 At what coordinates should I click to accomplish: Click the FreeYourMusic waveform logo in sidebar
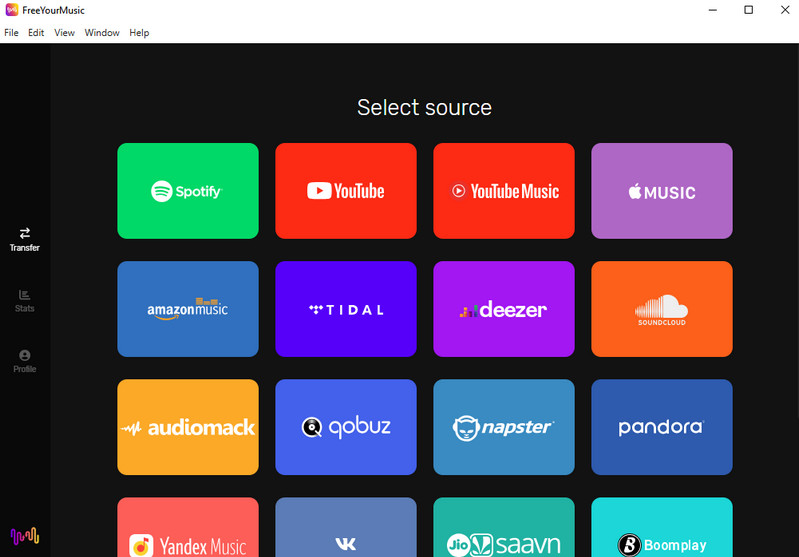pos(24,536)
